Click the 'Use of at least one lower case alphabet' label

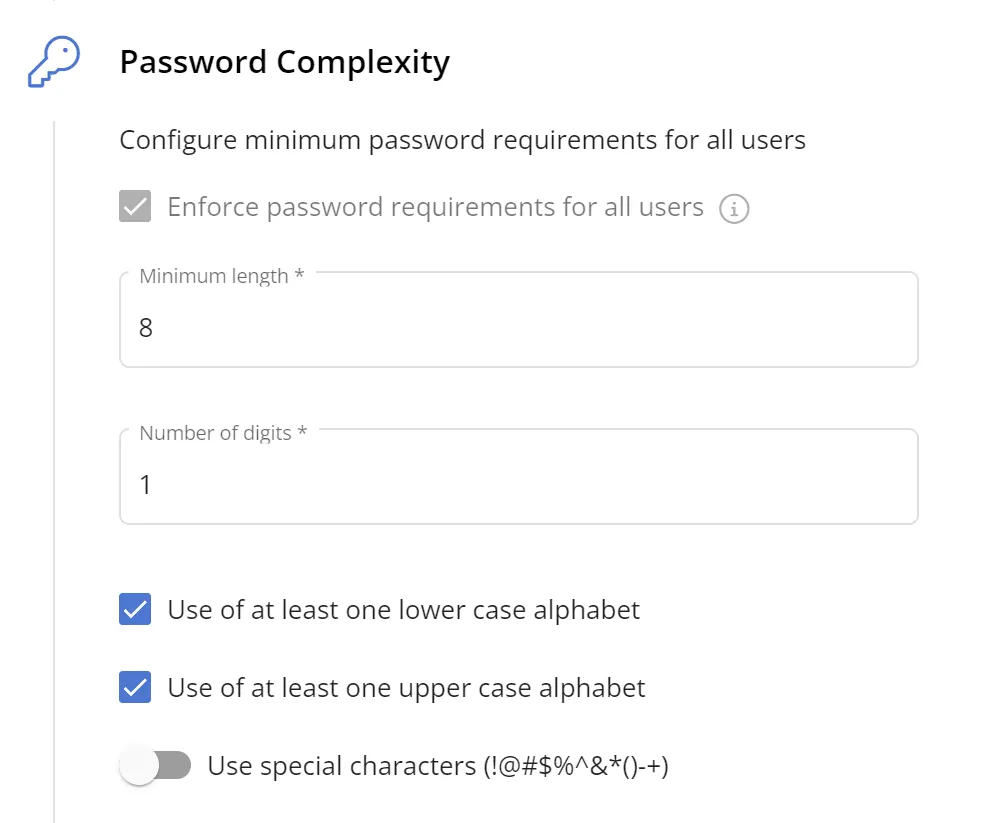click(403, 609)
